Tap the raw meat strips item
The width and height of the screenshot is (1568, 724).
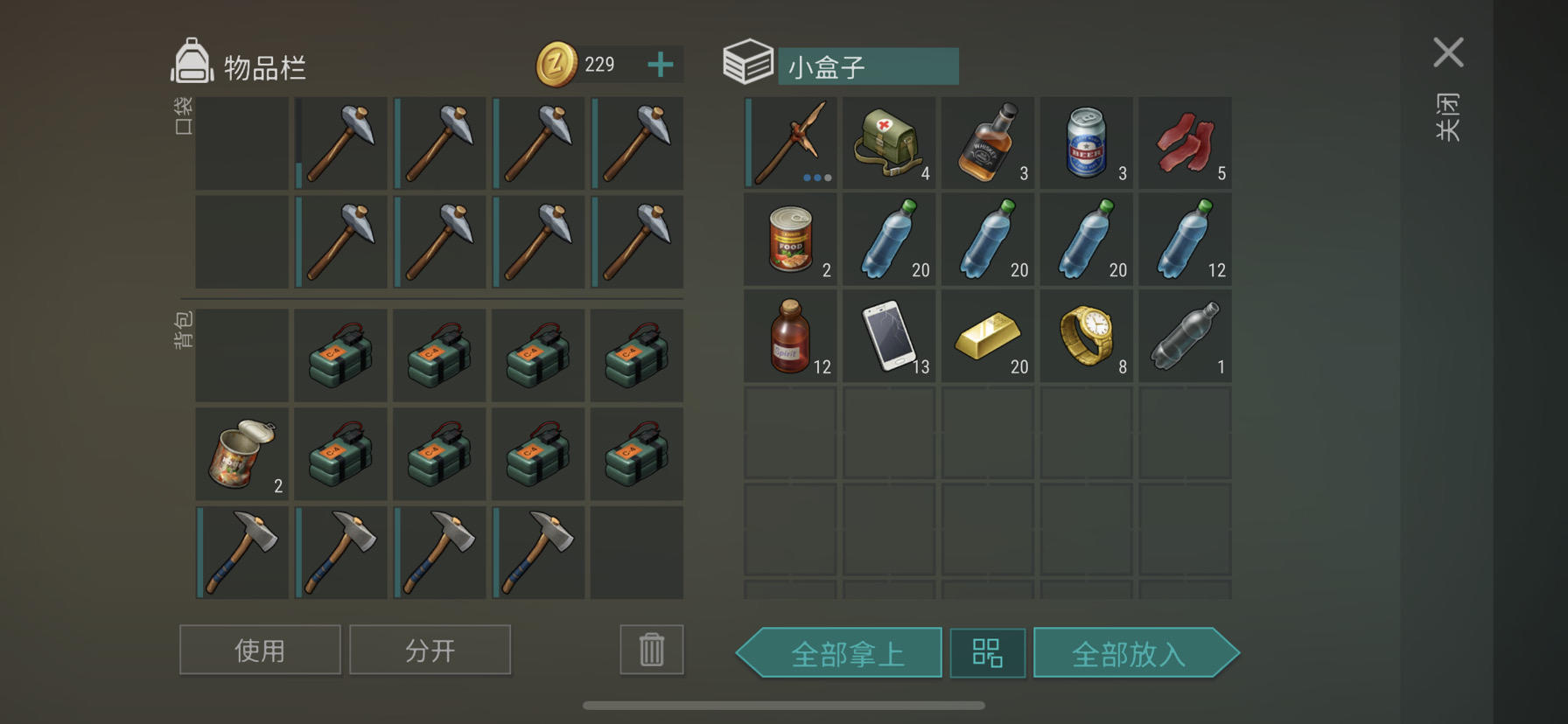click(x=1185, y=143)
